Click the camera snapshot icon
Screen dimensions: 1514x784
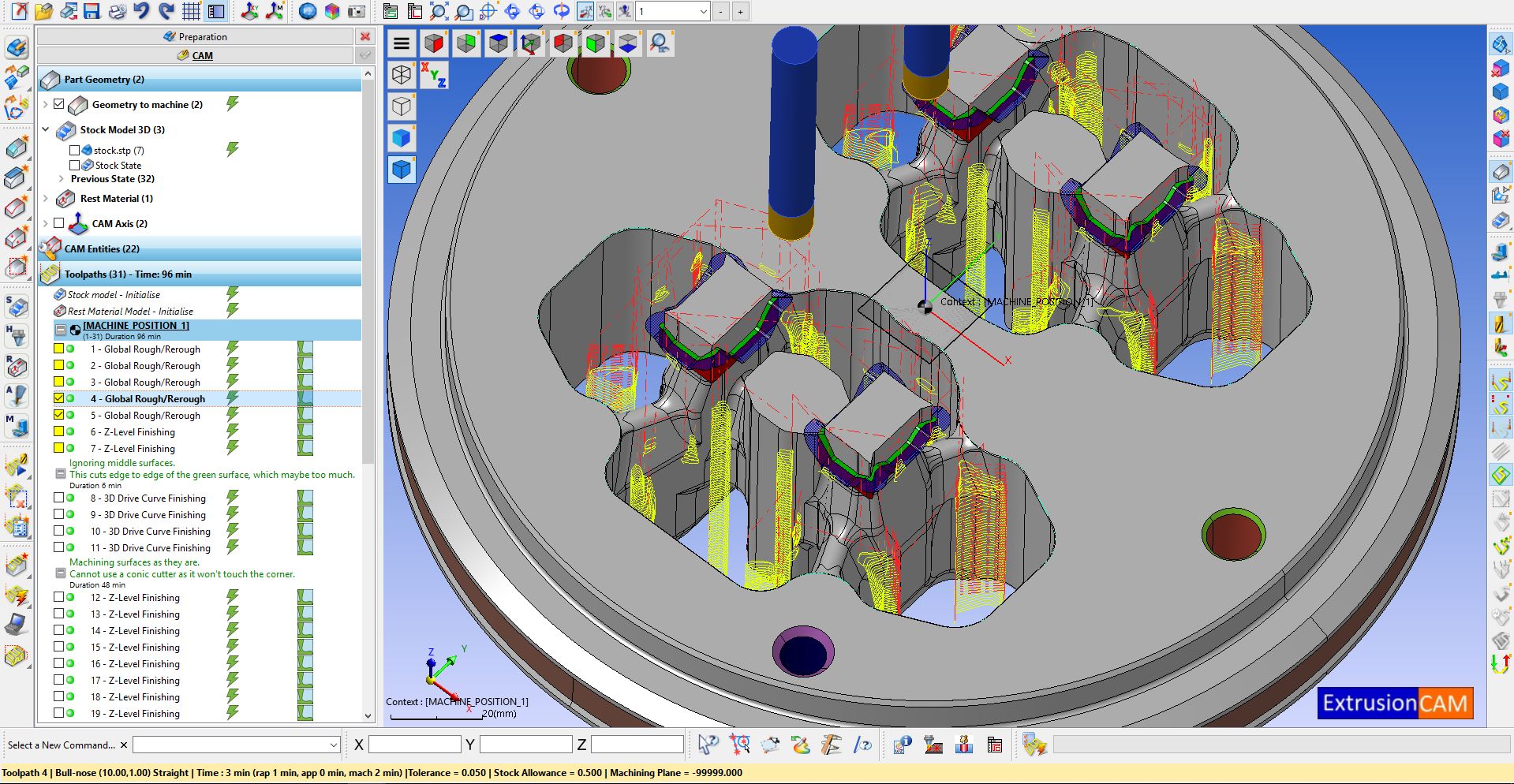pos(357,11)
